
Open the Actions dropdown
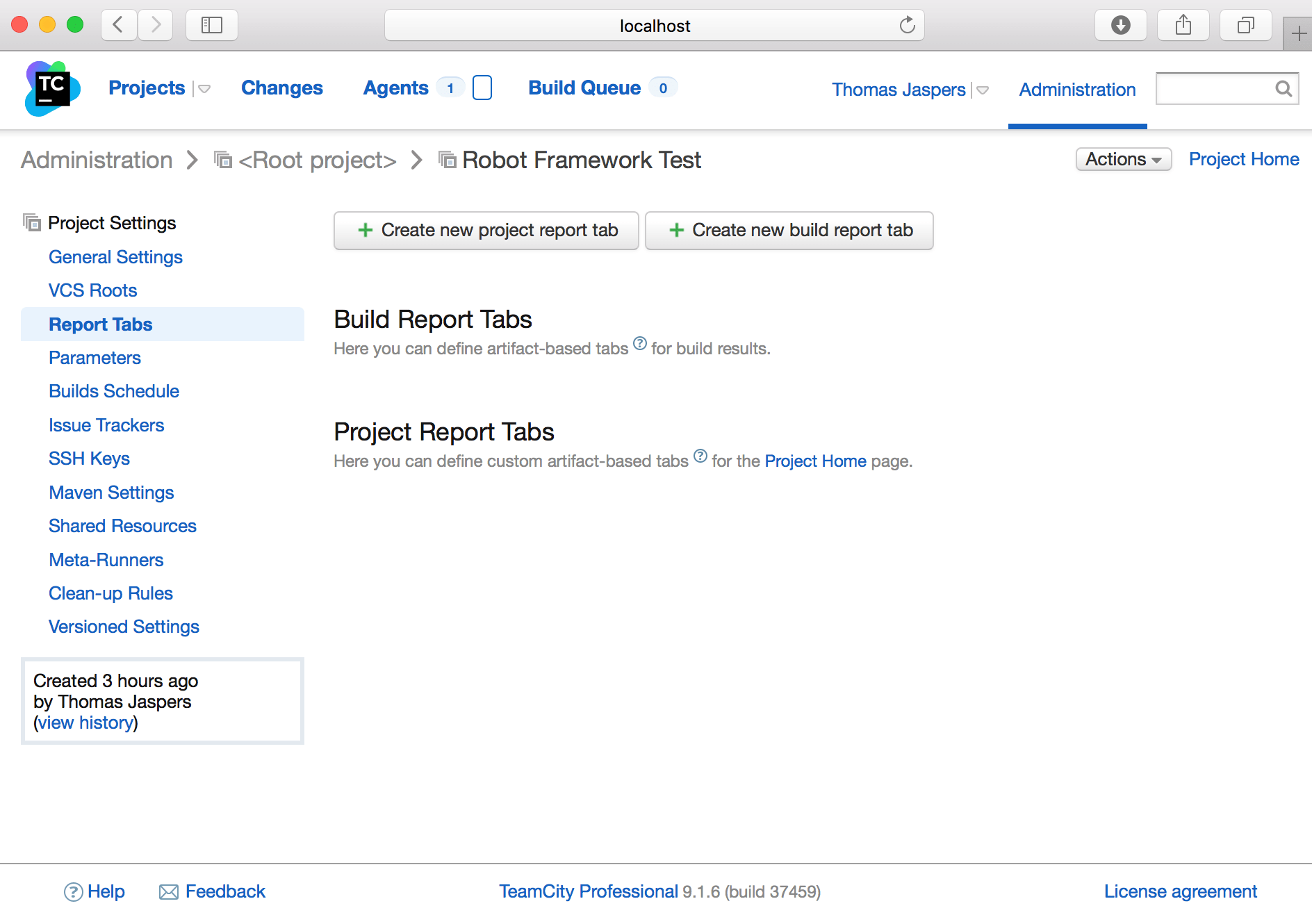(x=1123, y=159)
